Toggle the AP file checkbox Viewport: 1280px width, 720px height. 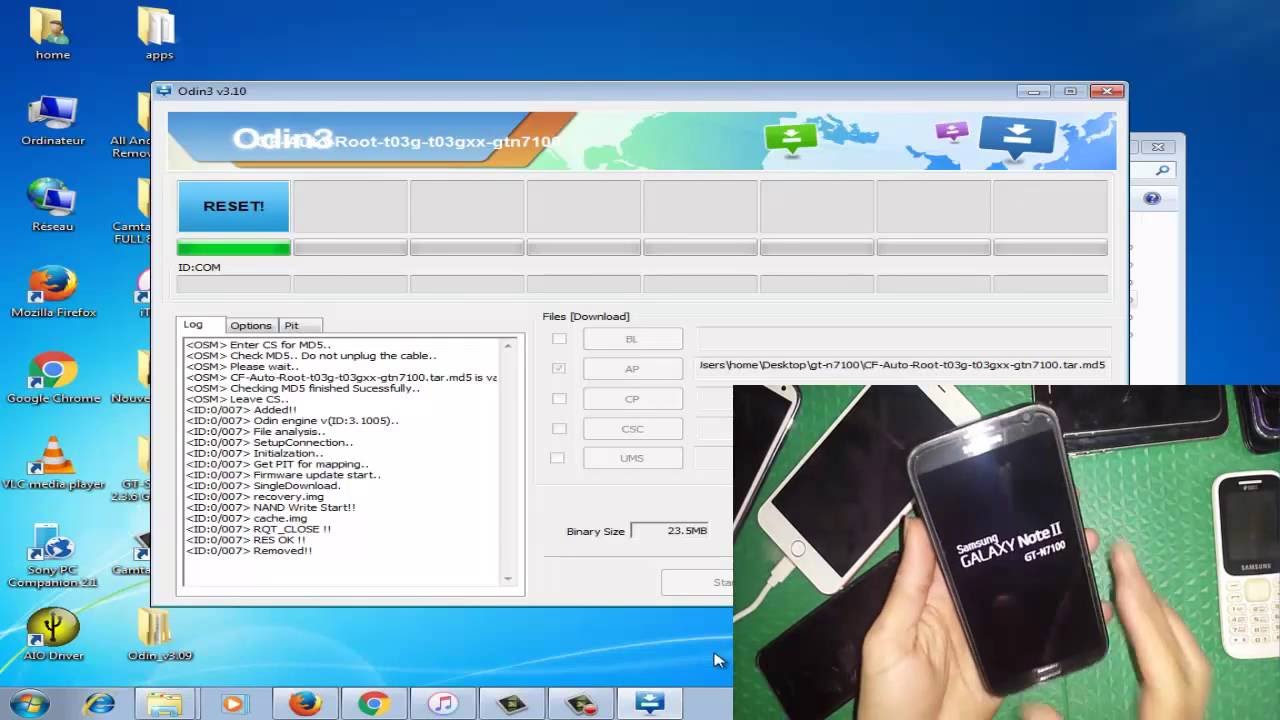click(559, 368)
